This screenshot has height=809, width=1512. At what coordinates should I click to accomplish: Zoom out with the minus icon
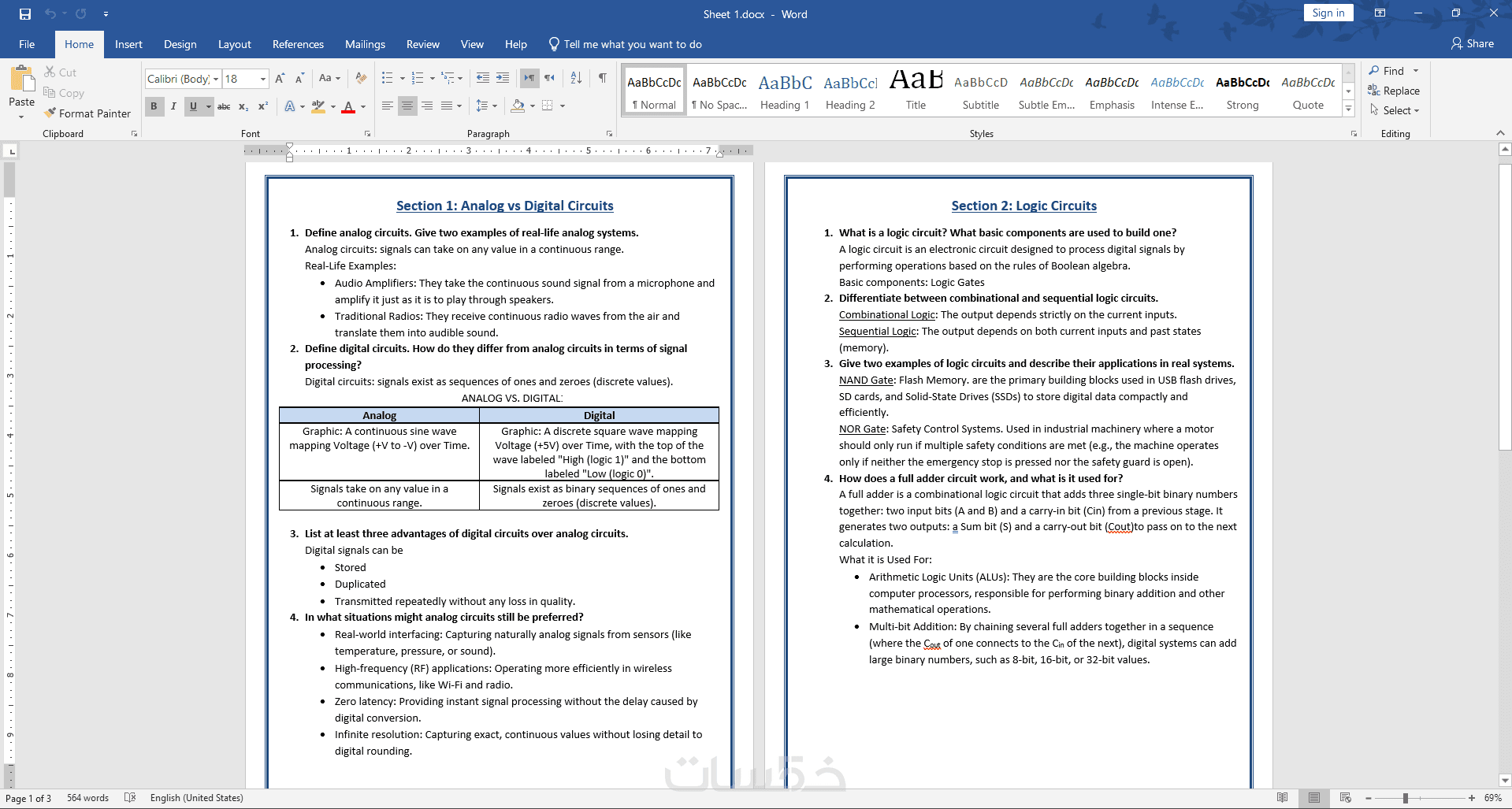click(x=1369, y=798)
